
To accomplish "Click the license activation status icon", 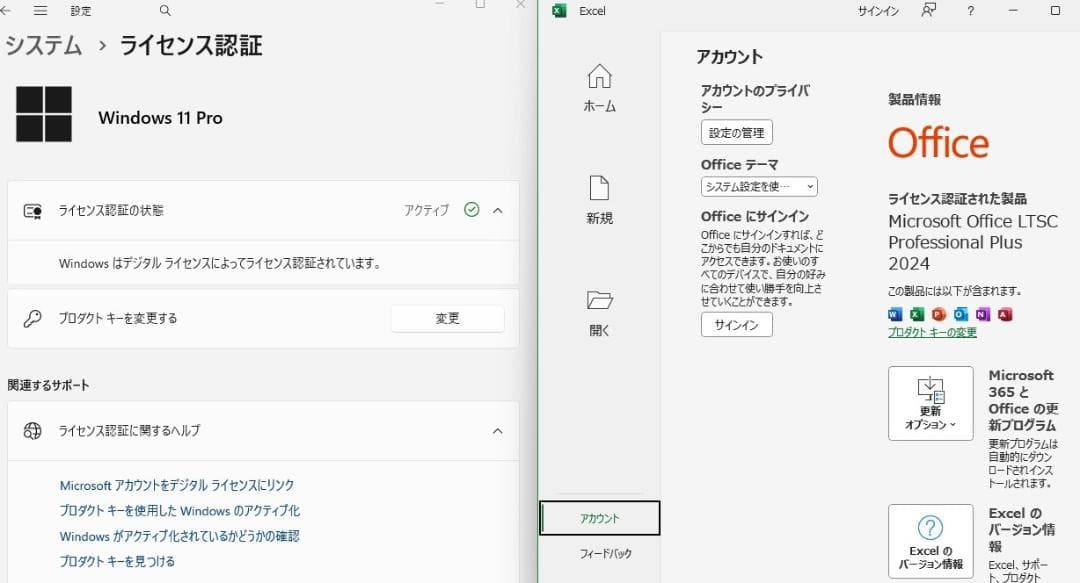I will click(x=33, y=211).
